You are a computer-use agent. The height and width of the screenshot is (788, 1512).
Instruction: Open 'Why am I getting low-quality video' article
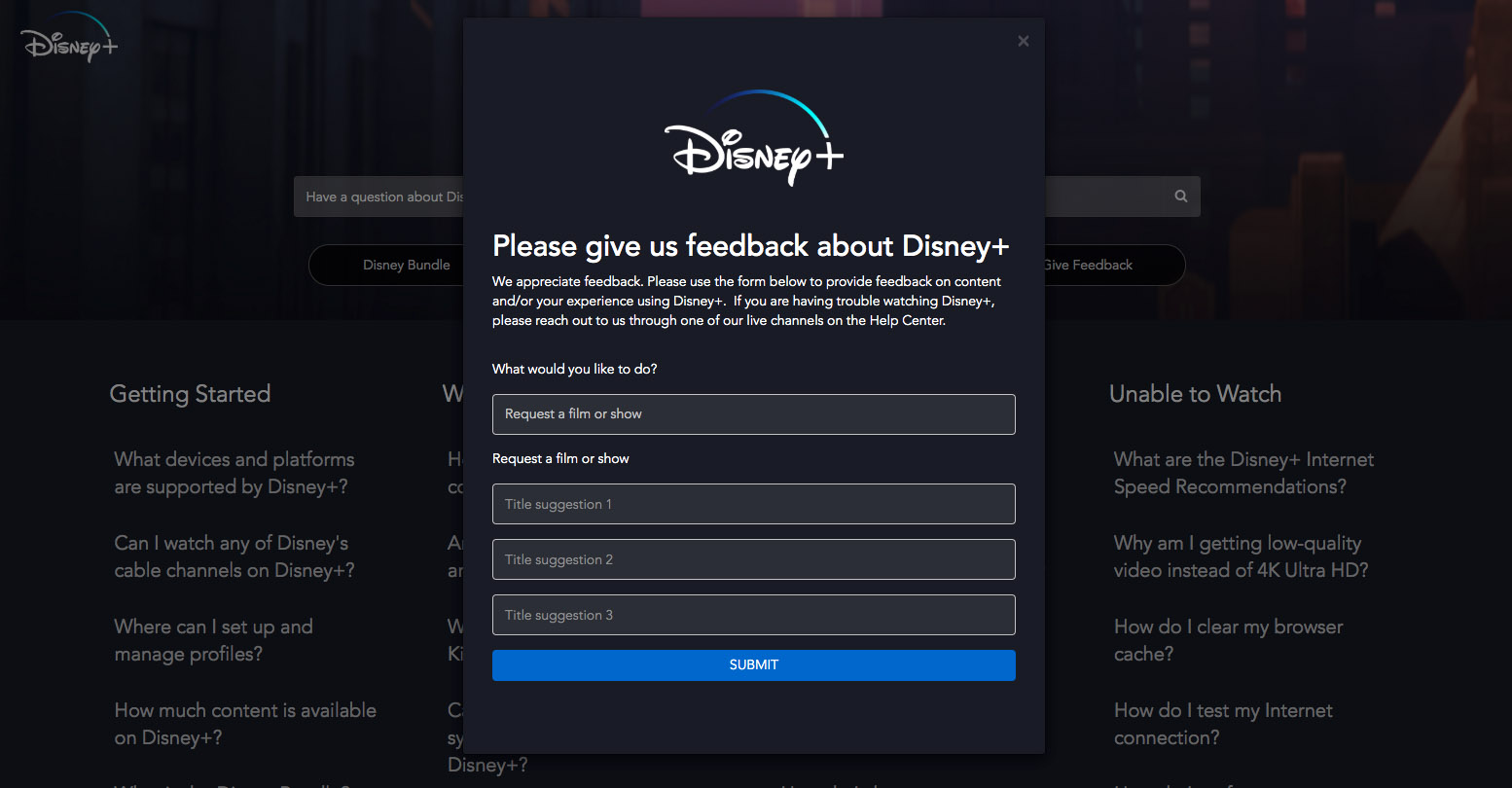(x=1242, y=556)
